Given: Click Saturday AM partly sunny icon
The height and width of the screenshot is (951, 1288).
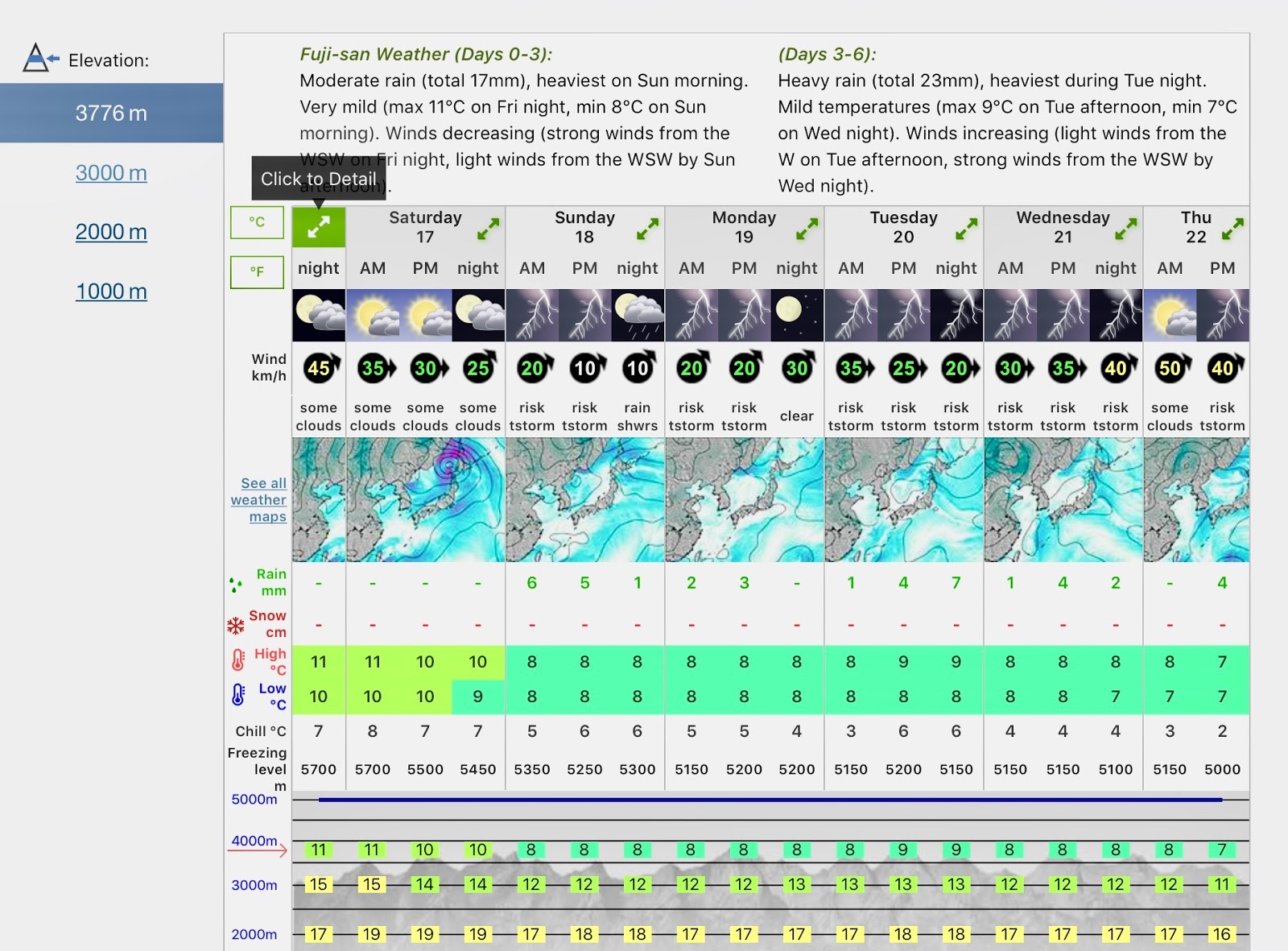Looking at the screenshot, I should pos(373,316).
